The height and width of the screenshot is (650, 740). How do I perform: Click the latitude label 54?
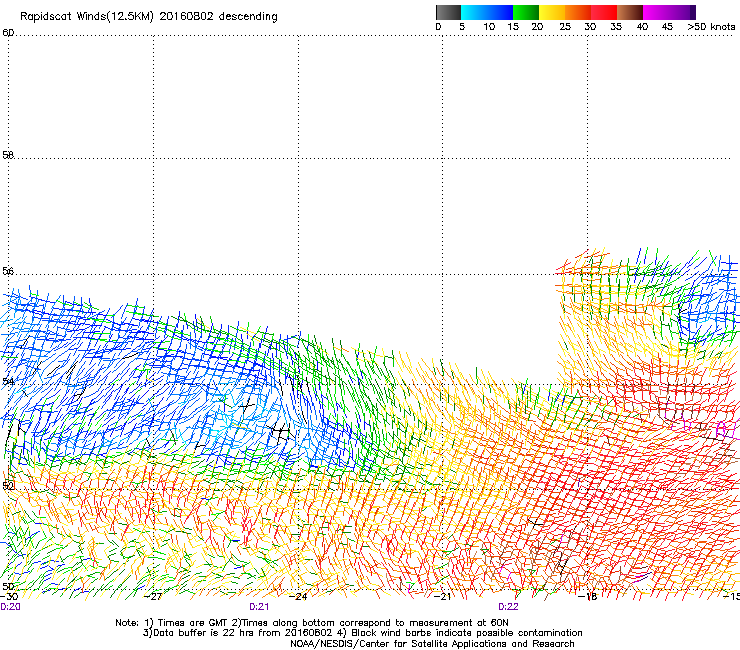pyautogui.click(x=8, y=381)
